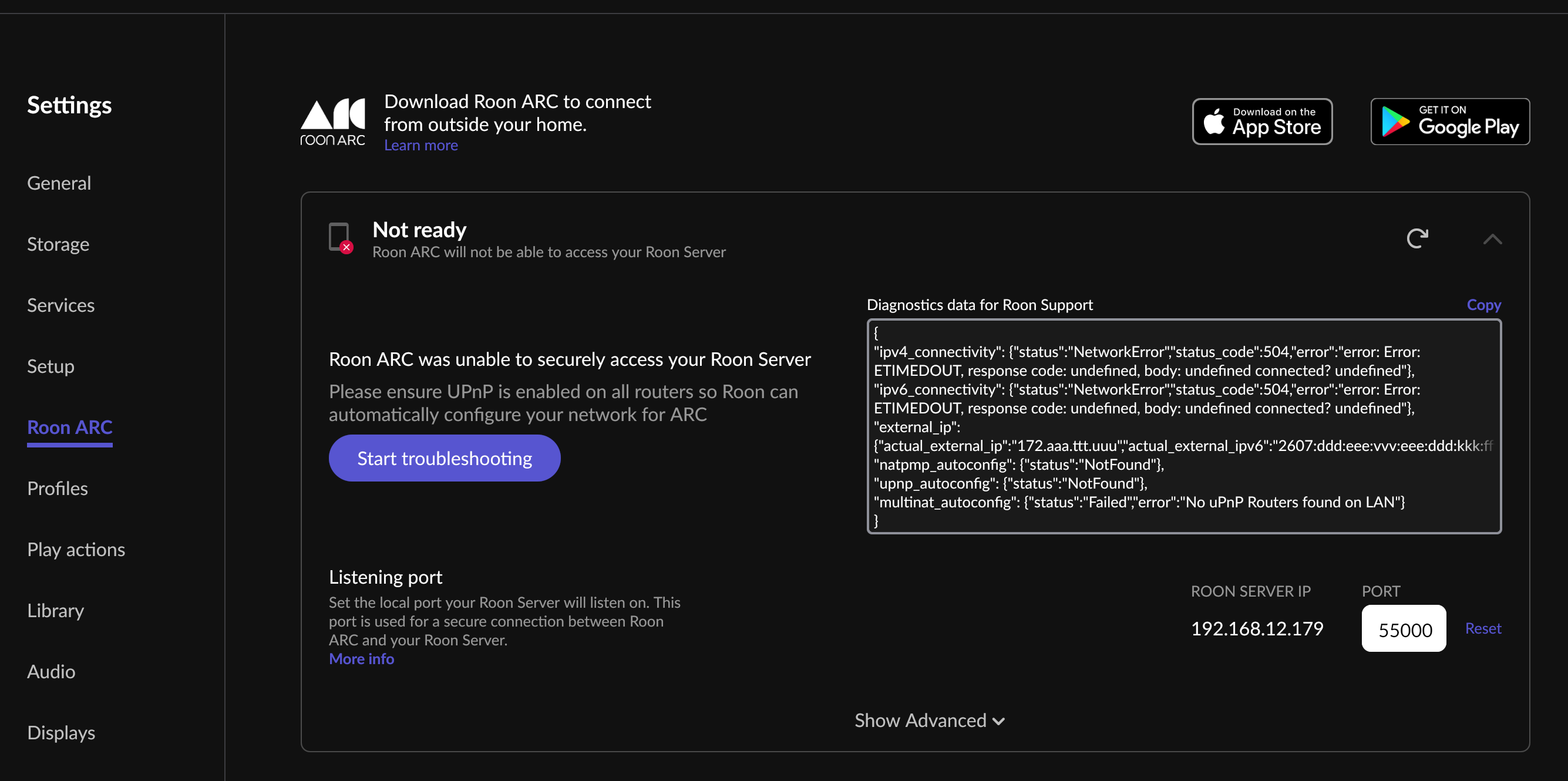The image size is (1568, 781).
Task: Click the Not ready device status icon
Action: [x=340, y=237]
